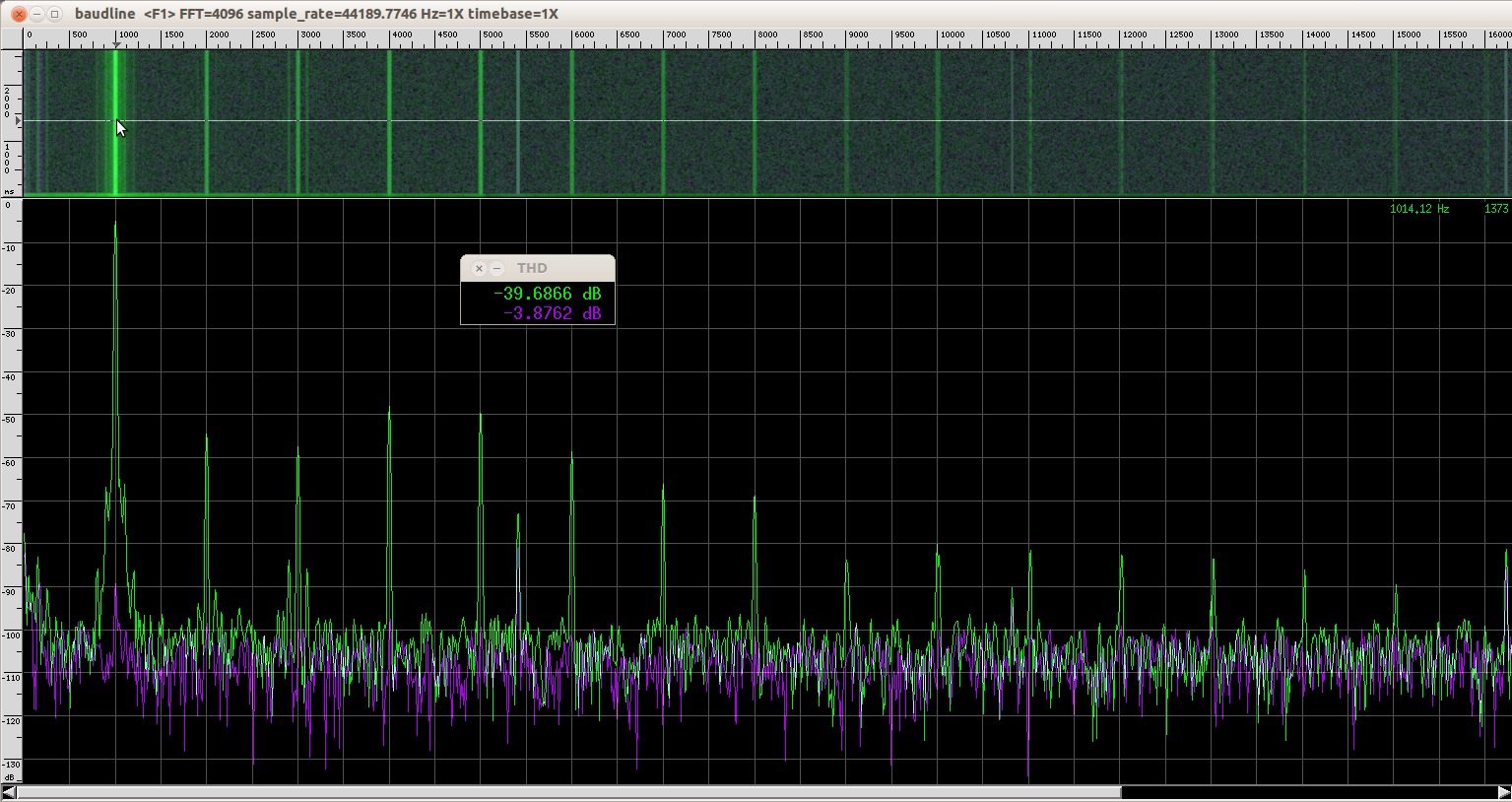
Task: Click the empty scrollbar track right of thumb
Action: pyautogui.click(x=1308, y=792)
